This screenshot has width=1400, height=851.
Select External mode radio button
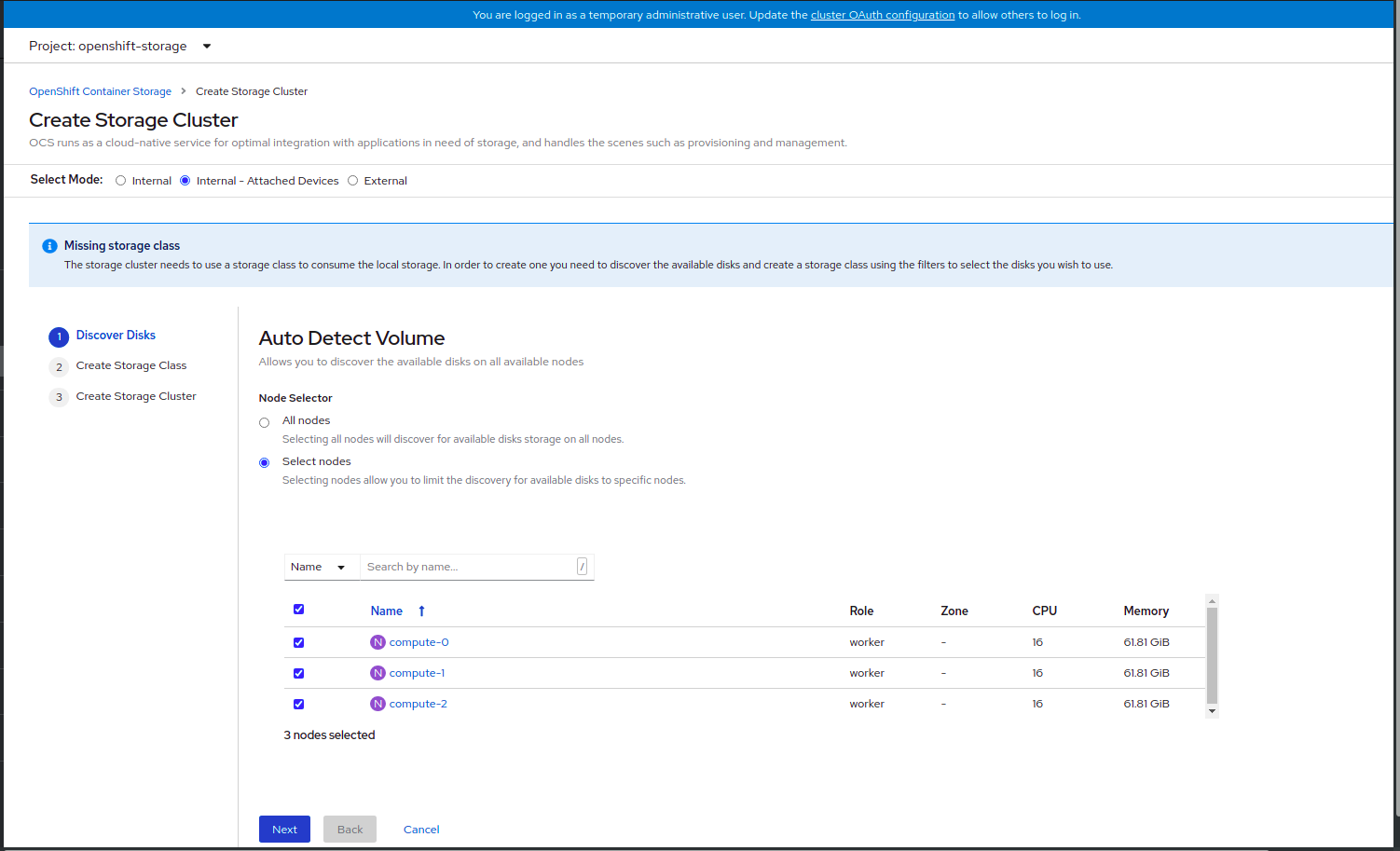[352, 181]
